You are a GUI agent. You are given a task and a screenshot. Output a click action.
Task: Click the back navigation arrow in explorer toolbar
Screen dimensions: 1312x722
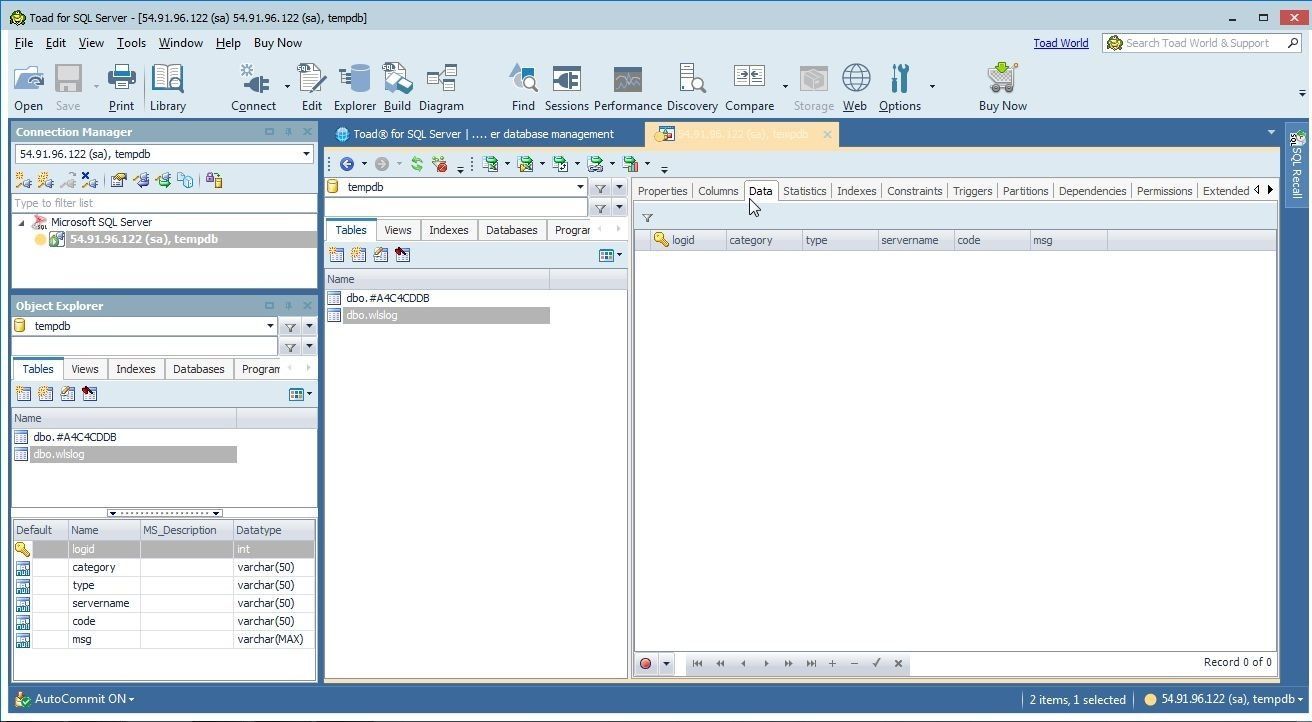click(347, 164)
